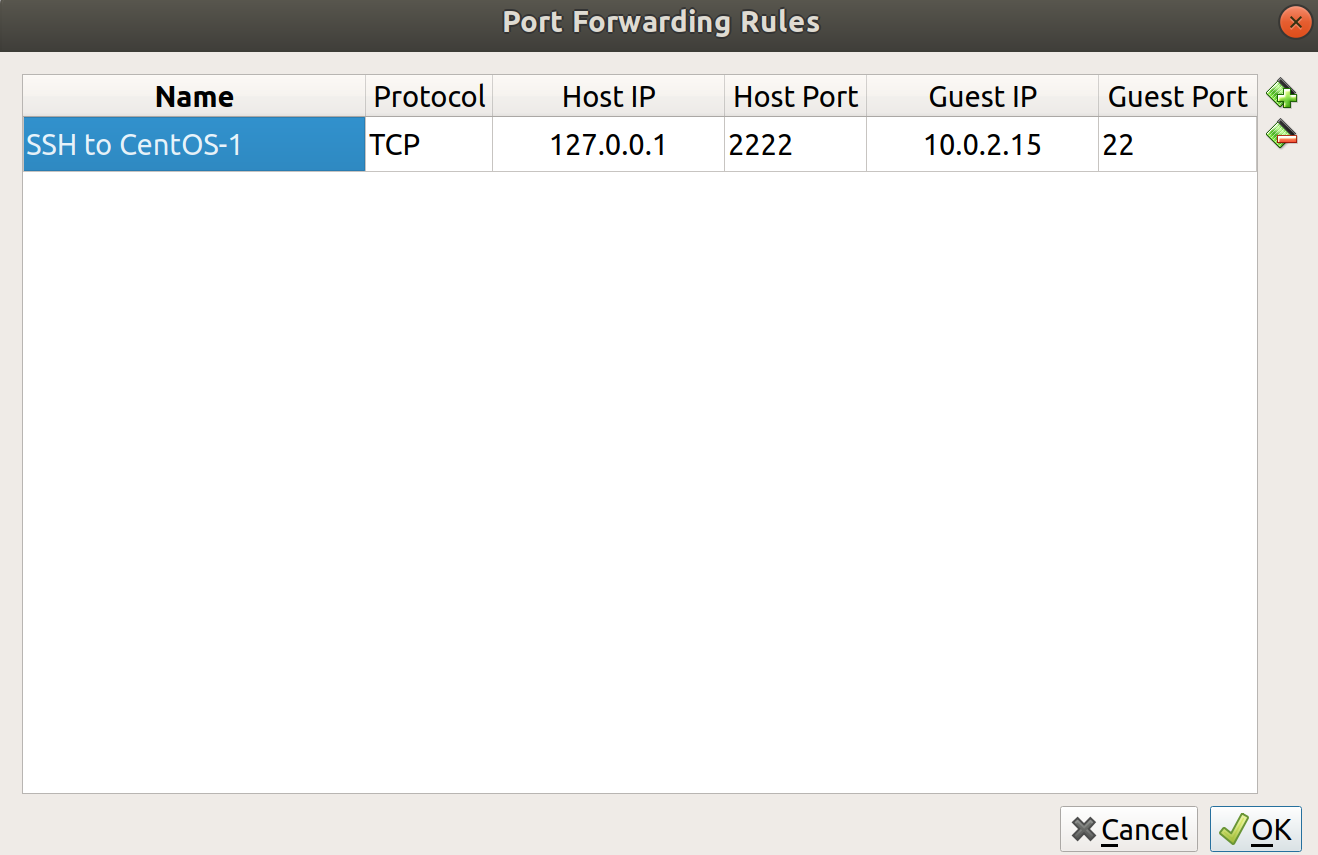This screenshot has width=1318, height=855.
Task: Select the 2222 host port cell
Action: pos(795,145)
